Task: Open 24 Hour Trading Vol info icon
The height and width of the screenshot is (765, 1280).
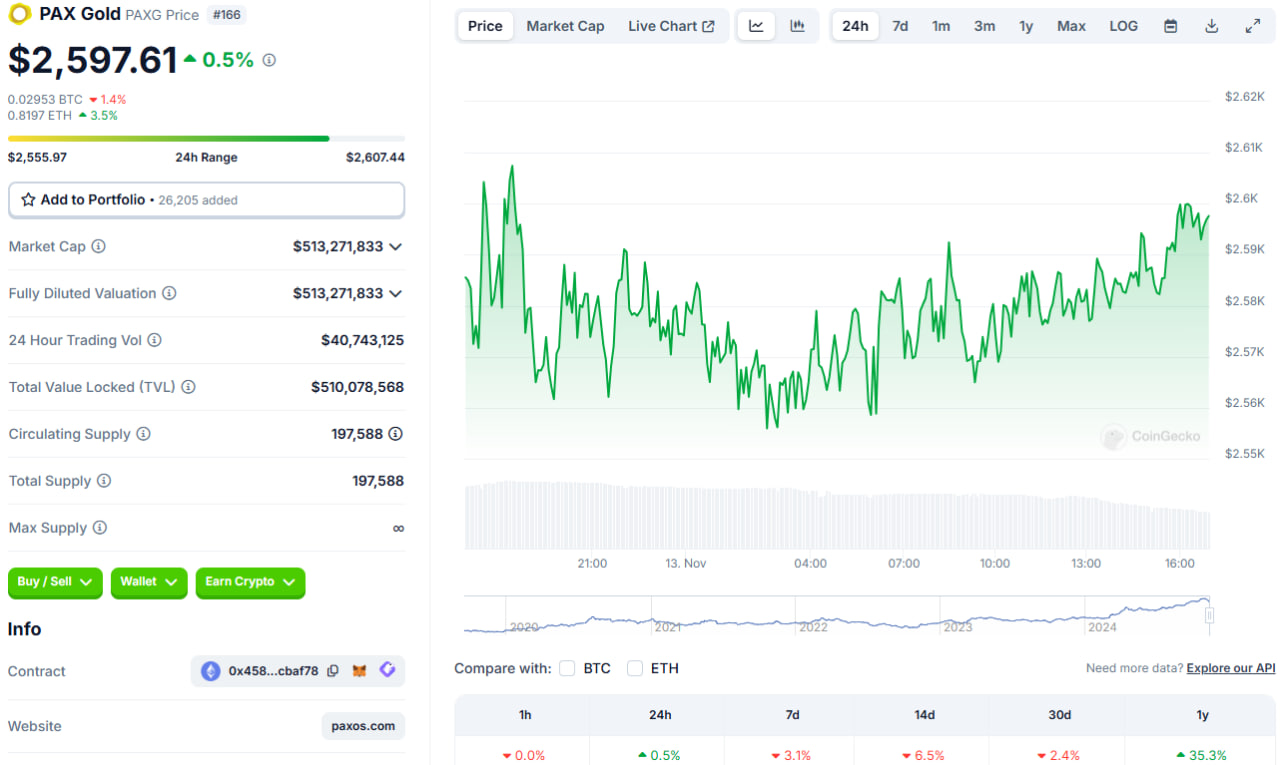Action: 154,340
